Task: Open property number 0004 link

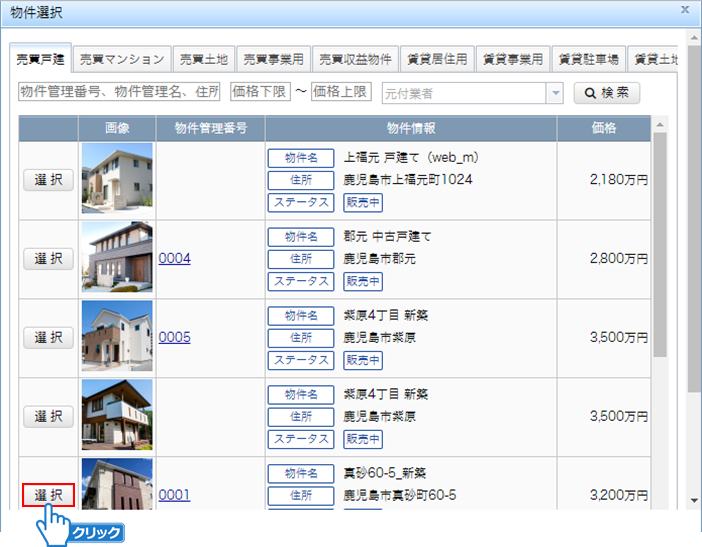Action: coord(174,258)
